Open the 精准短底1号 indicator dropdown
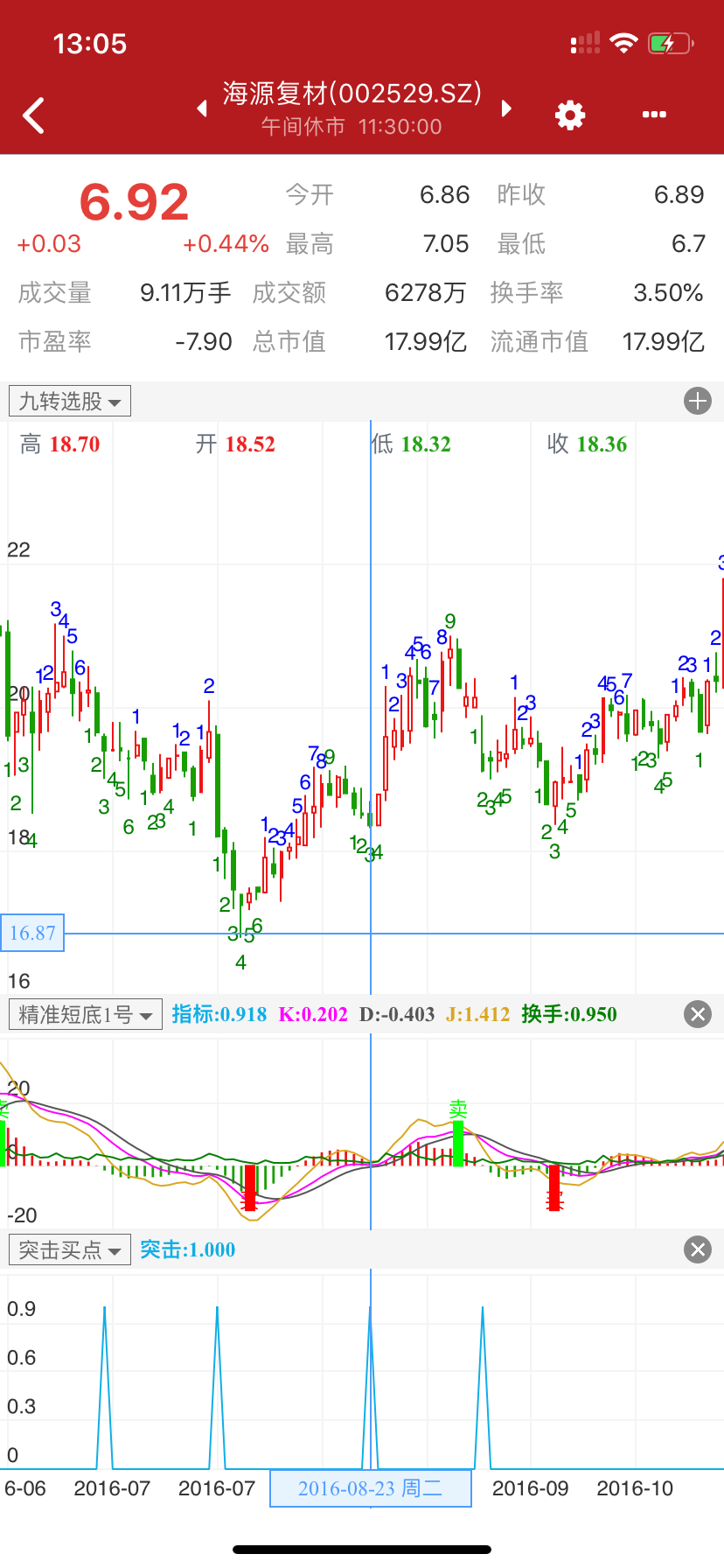 point(85,1014)
